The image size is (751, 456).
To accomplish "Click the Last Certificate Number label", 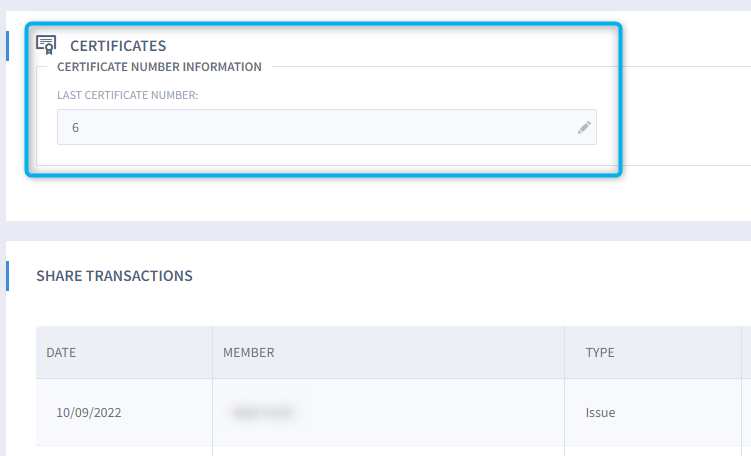I will click(127, 95).
